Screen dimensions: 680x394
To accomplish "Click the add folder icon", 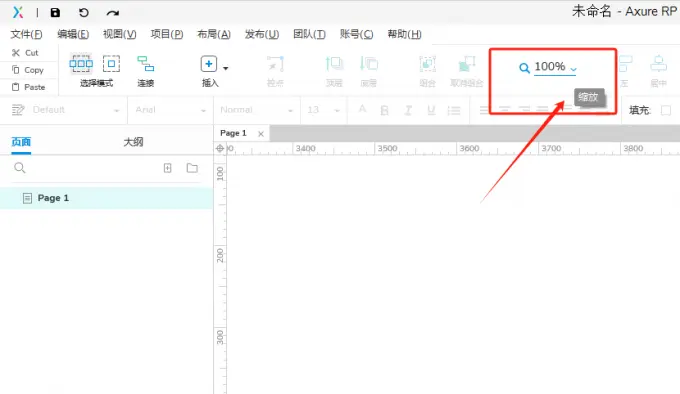I will [192, 168].
